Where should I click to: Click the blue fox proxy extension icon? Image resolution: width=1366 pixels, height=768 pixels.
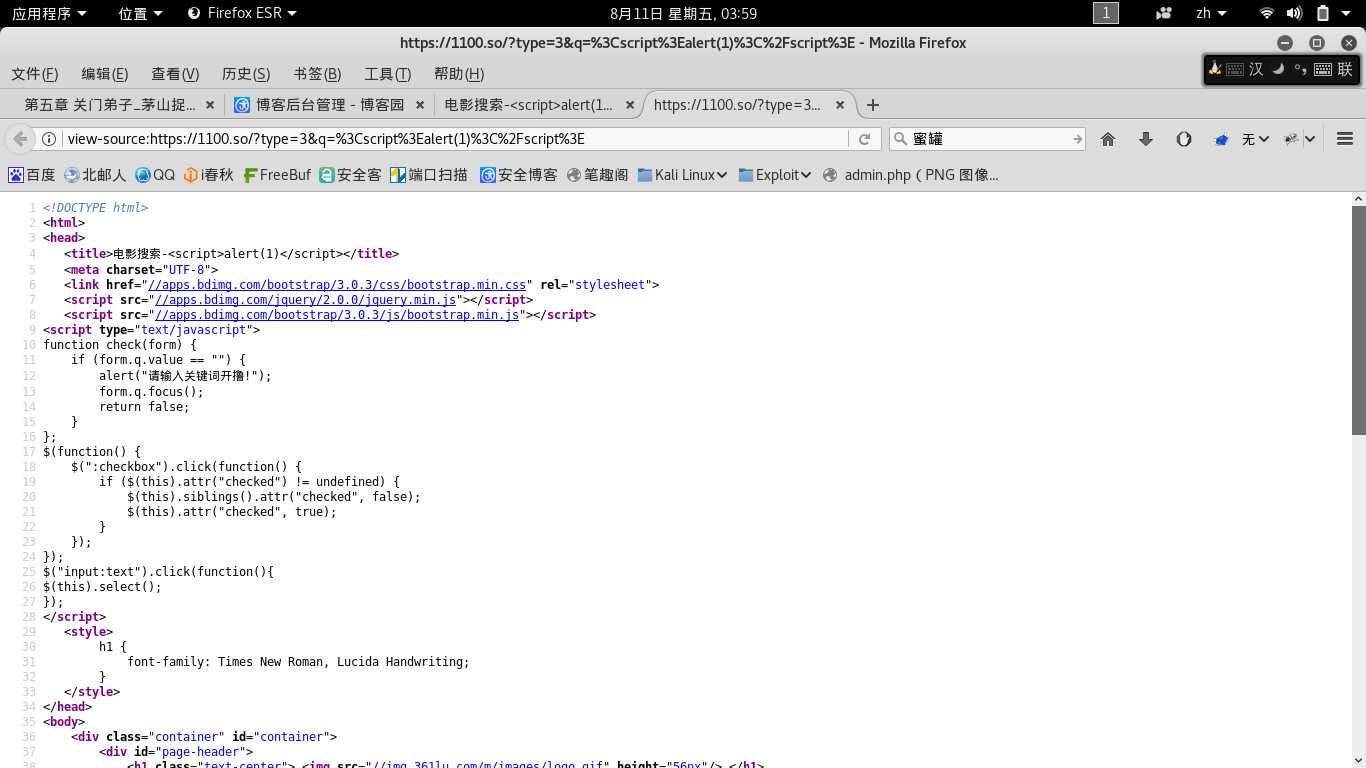(x=1221, y=139)
